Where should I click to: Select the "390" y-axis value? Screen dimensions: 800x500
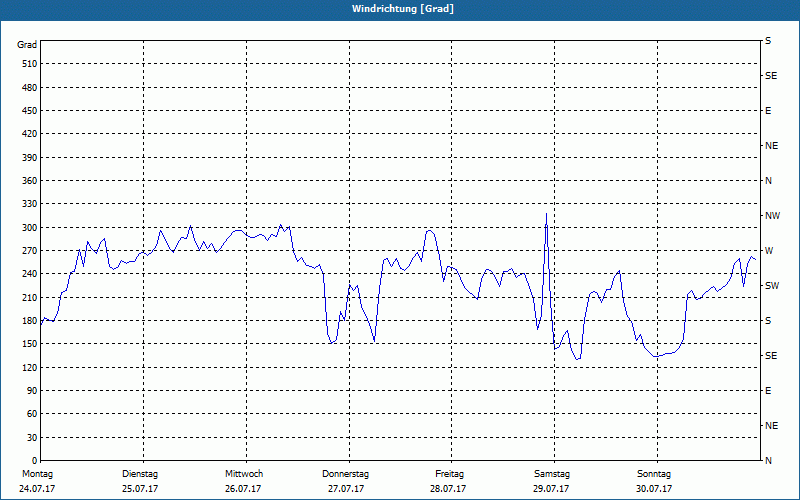click(30, 158)
